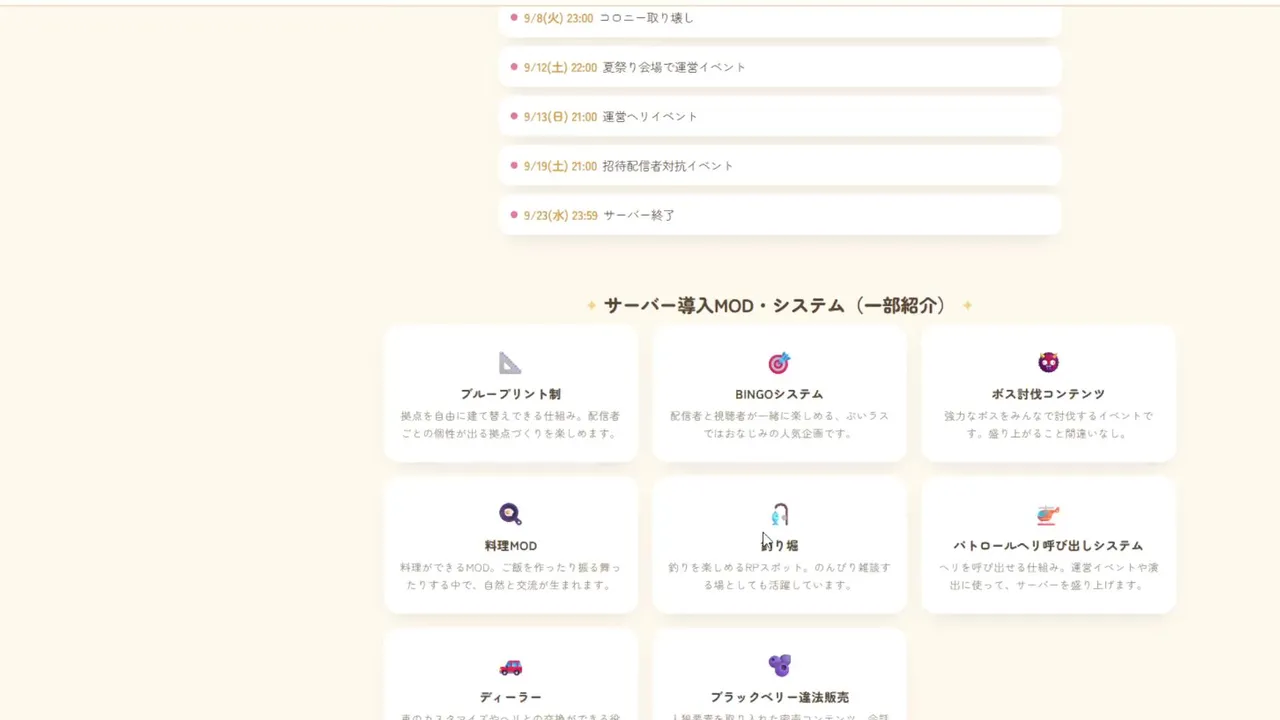
Task: Select the date text "9/8(火) 23:00"
Action: (558, 18)
